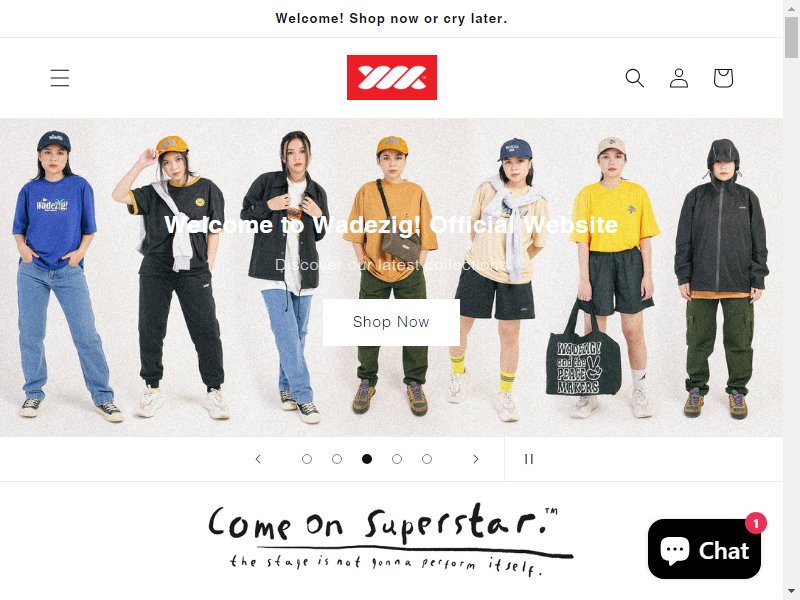Viewport: 800px width, 600px height.
Task: Click the scrollbar down arrow
Action: coord(792,593)
